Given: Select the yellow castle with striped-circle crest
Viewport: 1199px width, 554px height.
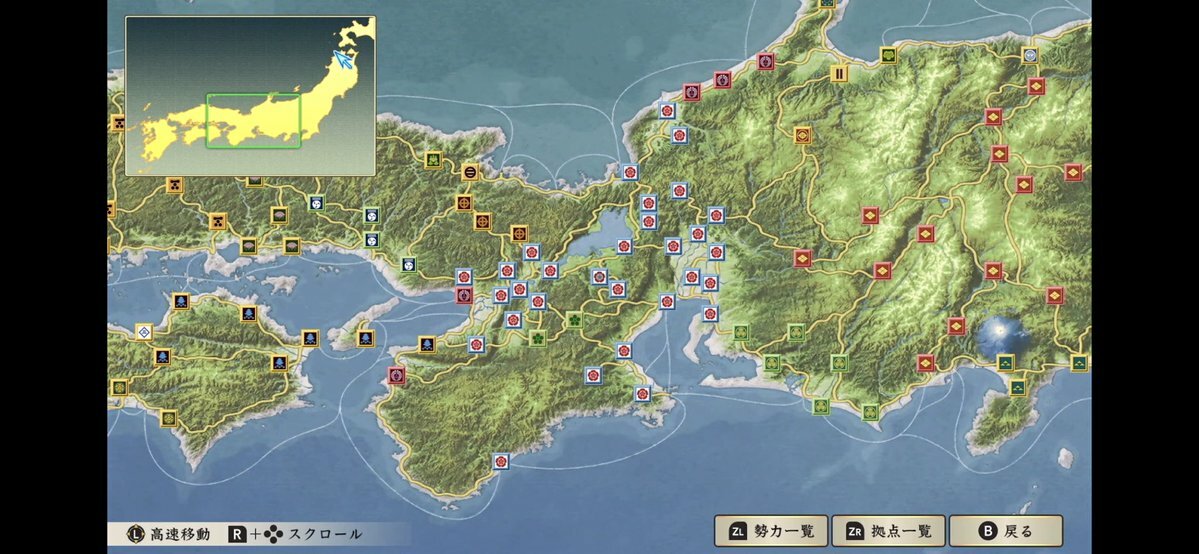Looking at the screenshot, I should pos(470,172).
